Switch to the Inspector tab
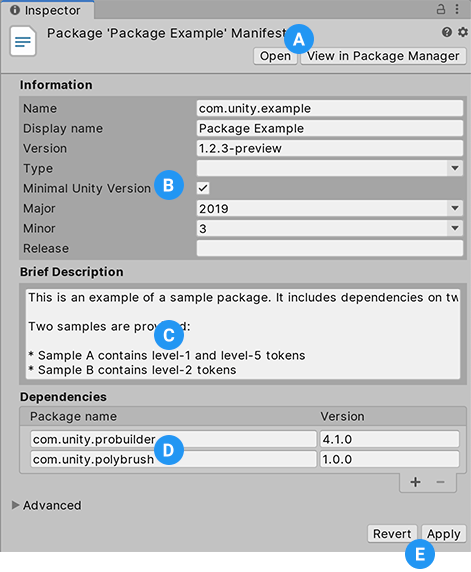 [x=47, y=10]
